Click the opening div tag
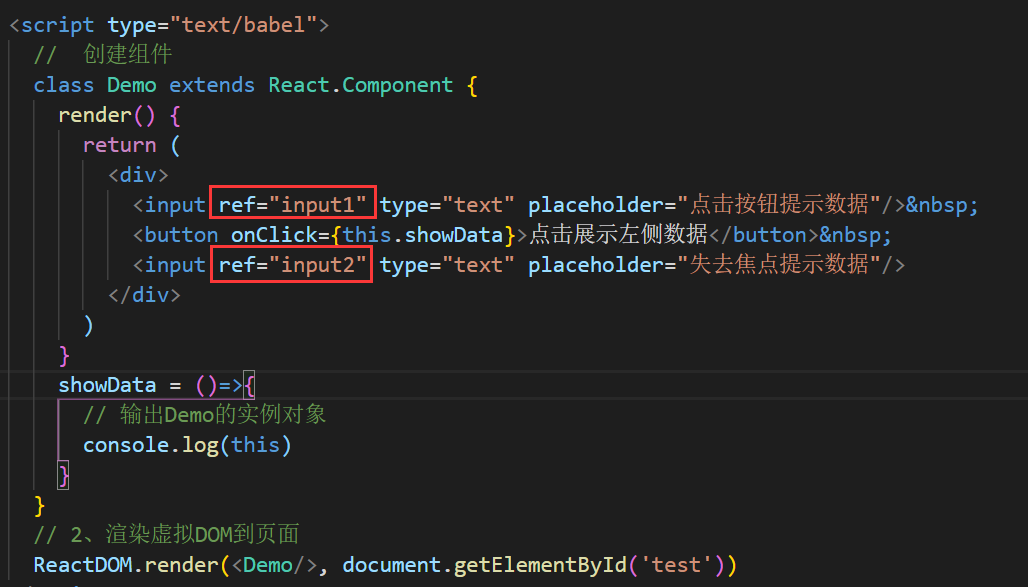This screenshot has width=1028, height=587. tap(138, 175)
